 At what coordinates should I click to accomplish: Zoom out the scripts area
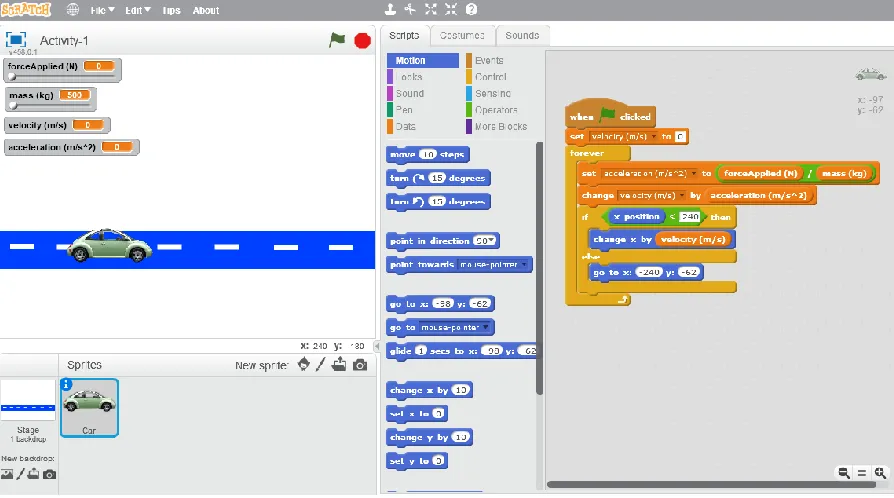[844, 472]
